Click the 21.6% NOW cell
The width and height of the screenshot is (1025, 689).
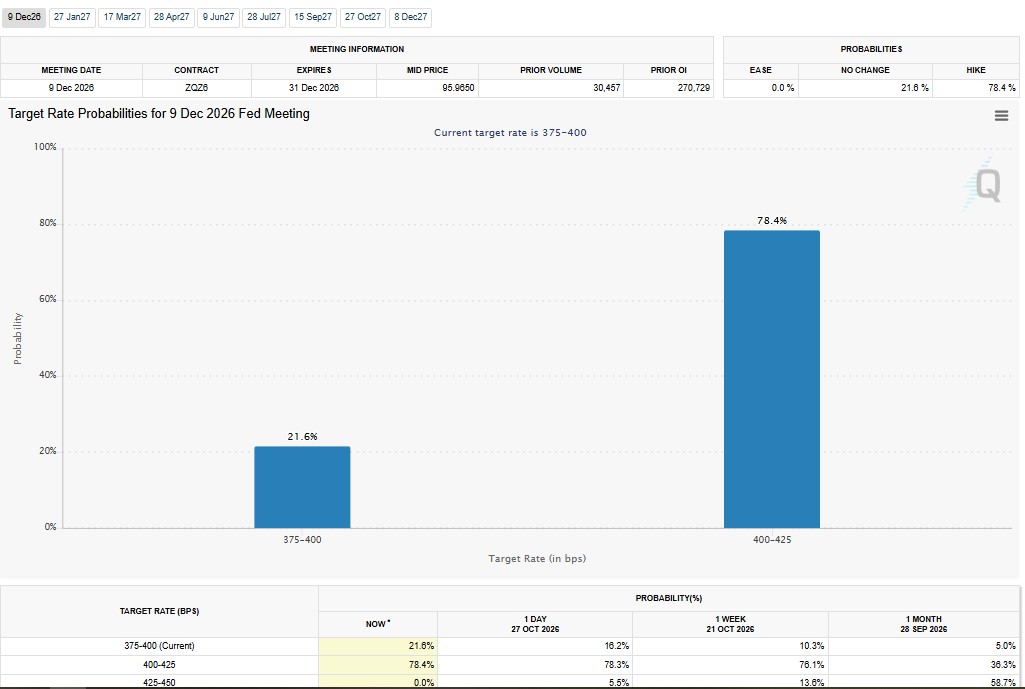coord(378,646)
